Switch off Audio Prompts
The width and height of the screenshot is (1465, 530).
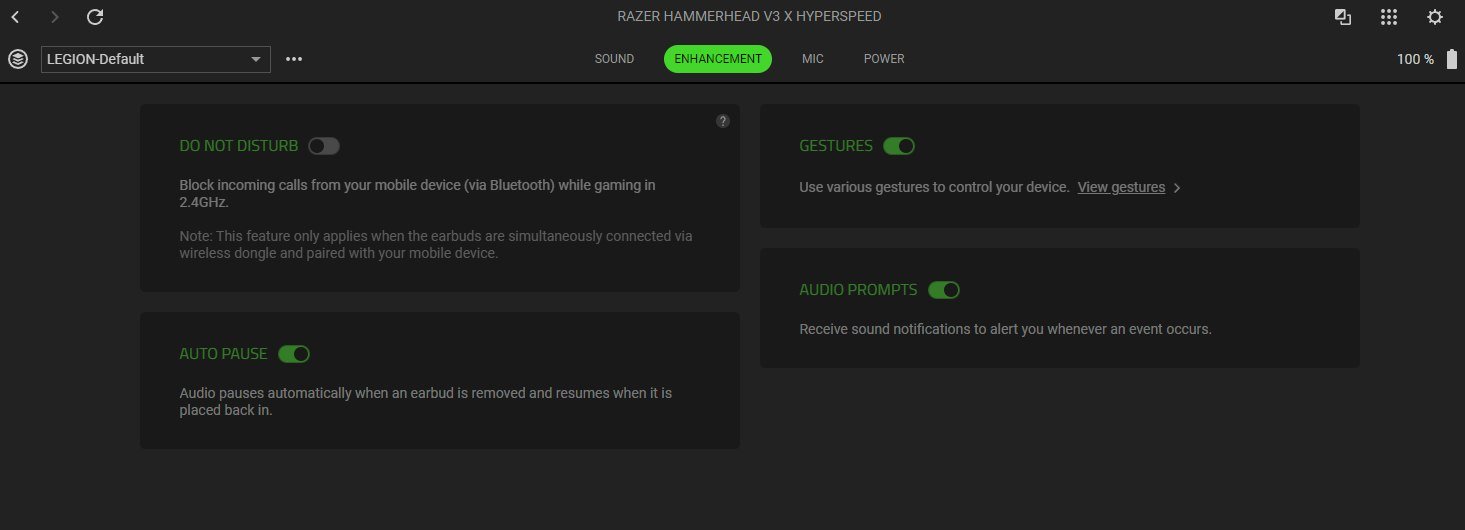tap(944, 290)
